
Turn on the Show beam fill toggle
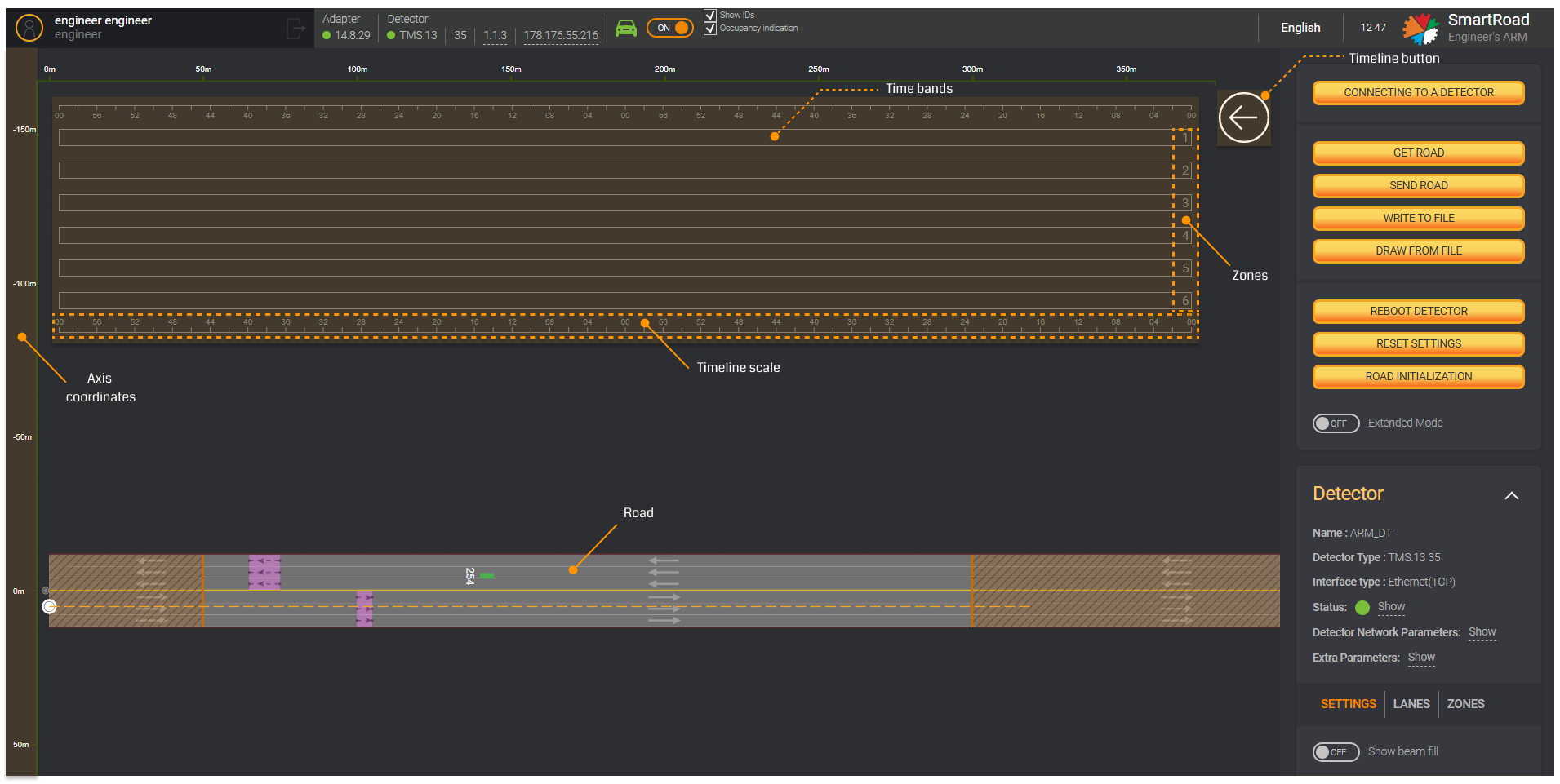click(x=1336, y=752)
